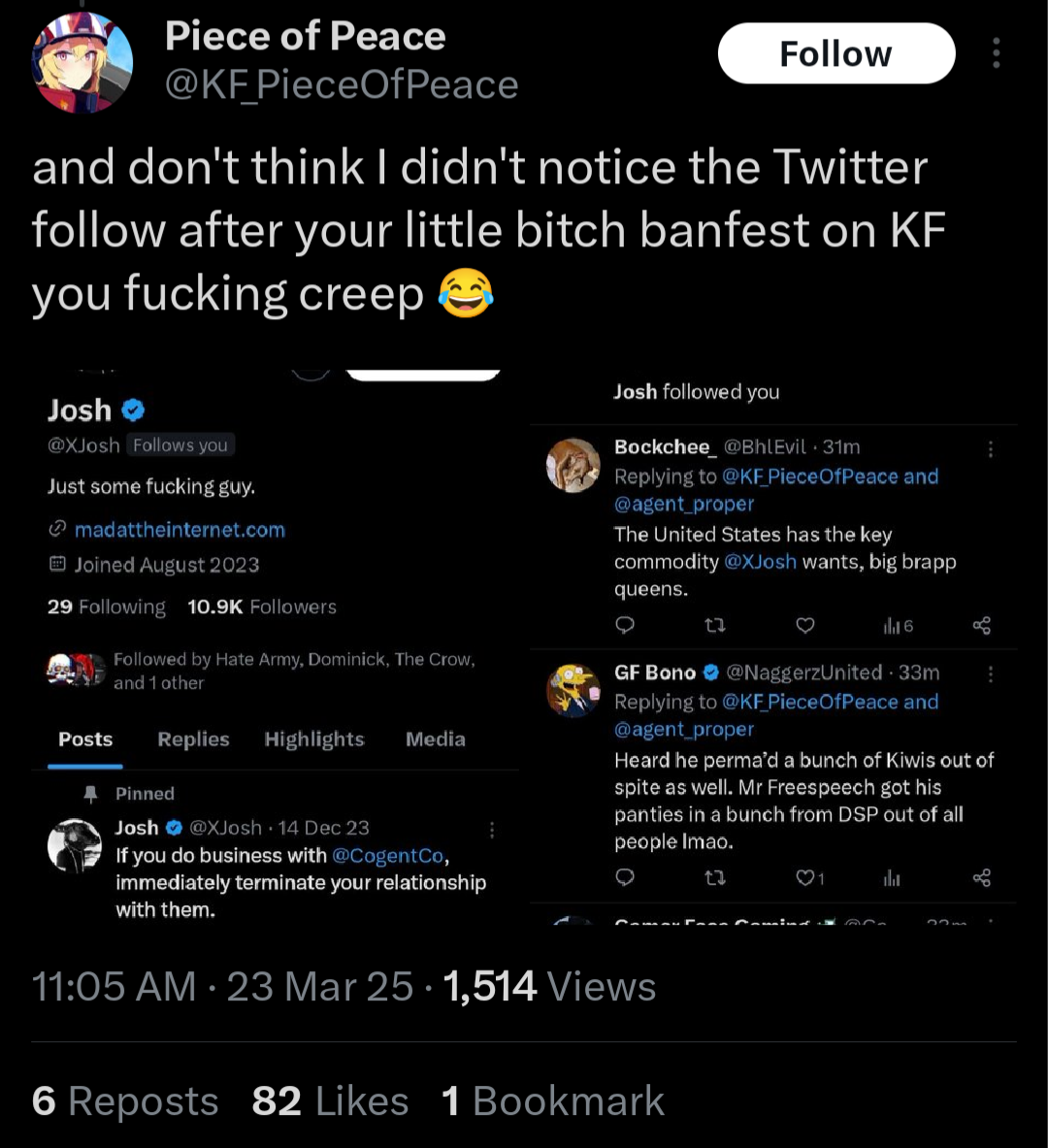Click the reply icon on GF Bono's tweet
Viewport: 1048px width, 1148px height.
point(625,877)
